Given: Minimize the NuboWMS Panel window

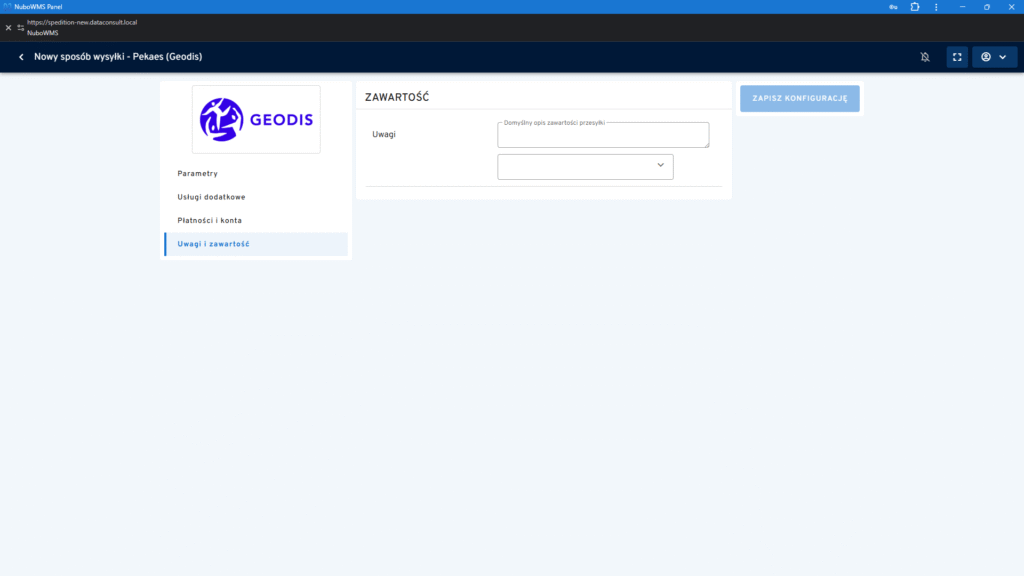Looking at the screenshot, I should click(962, 6).
